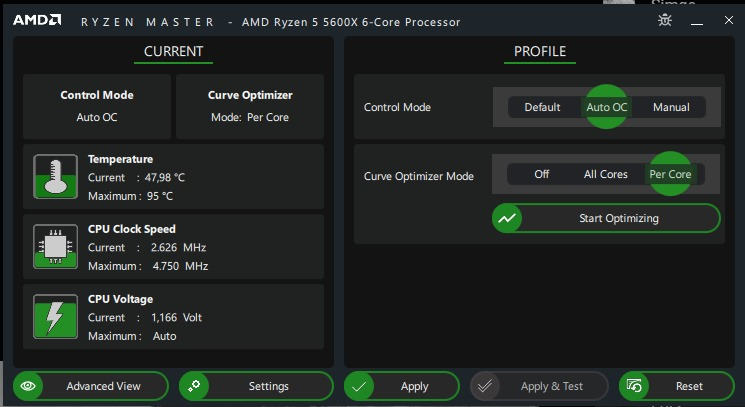The width and height of the screenshot is (745, 407).
Task: Select Auto OC control mode
Action: click(x=606, y=107)
